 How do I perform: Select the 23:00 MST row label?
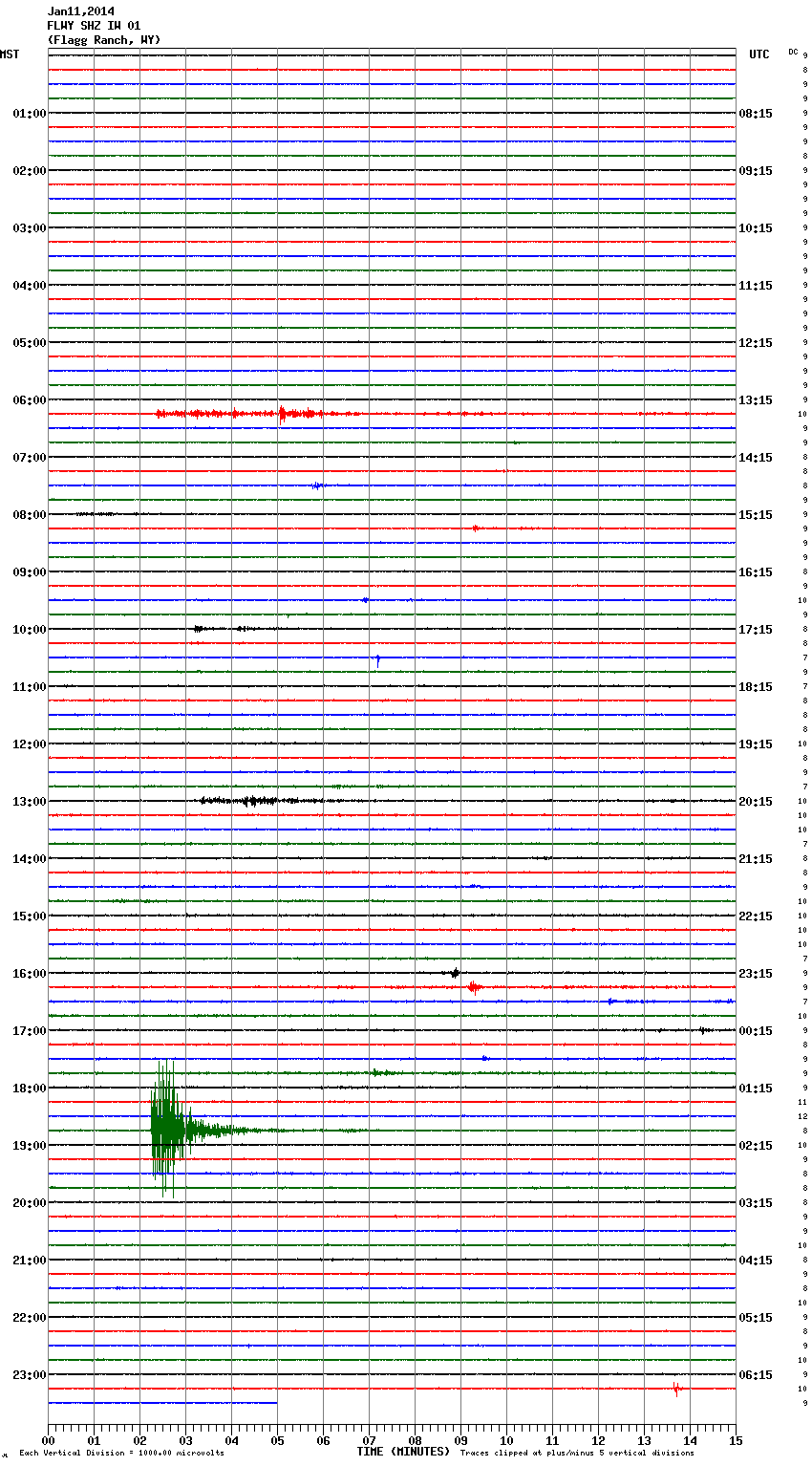30,1375
